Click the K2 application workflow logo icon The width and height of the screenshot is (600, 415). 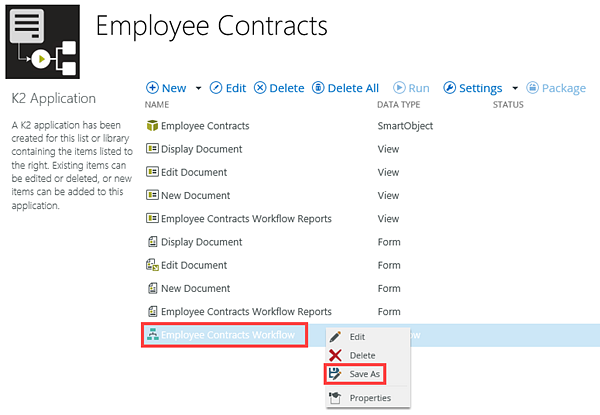tap(42, 42)
